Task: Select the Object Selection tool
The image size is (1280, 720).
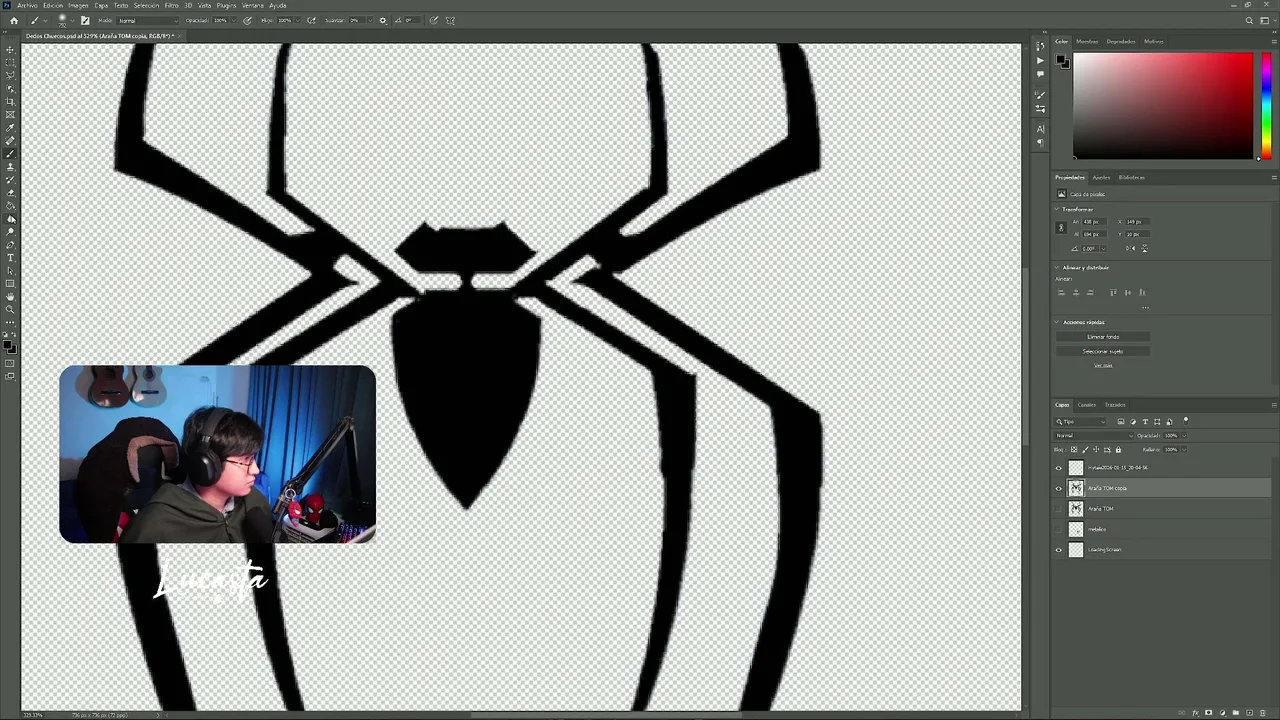Action: tap(11, 88)
